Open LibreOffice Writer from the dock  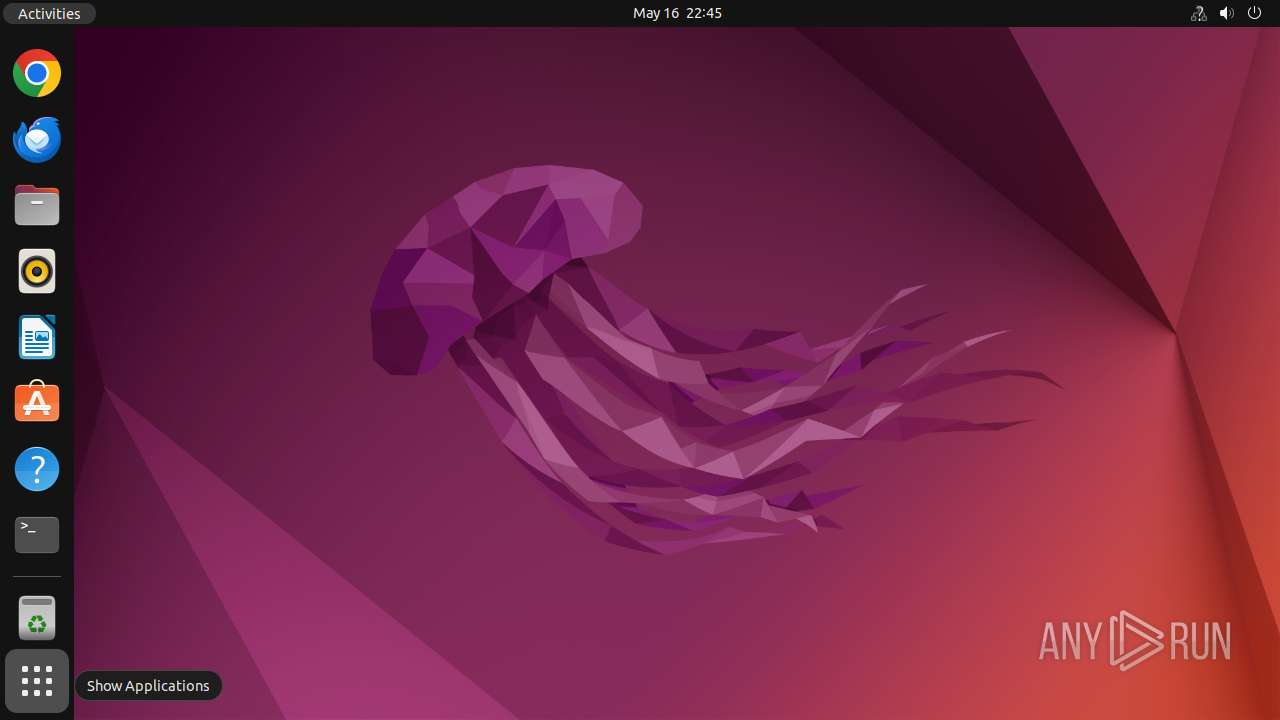[x=37, y=337]
